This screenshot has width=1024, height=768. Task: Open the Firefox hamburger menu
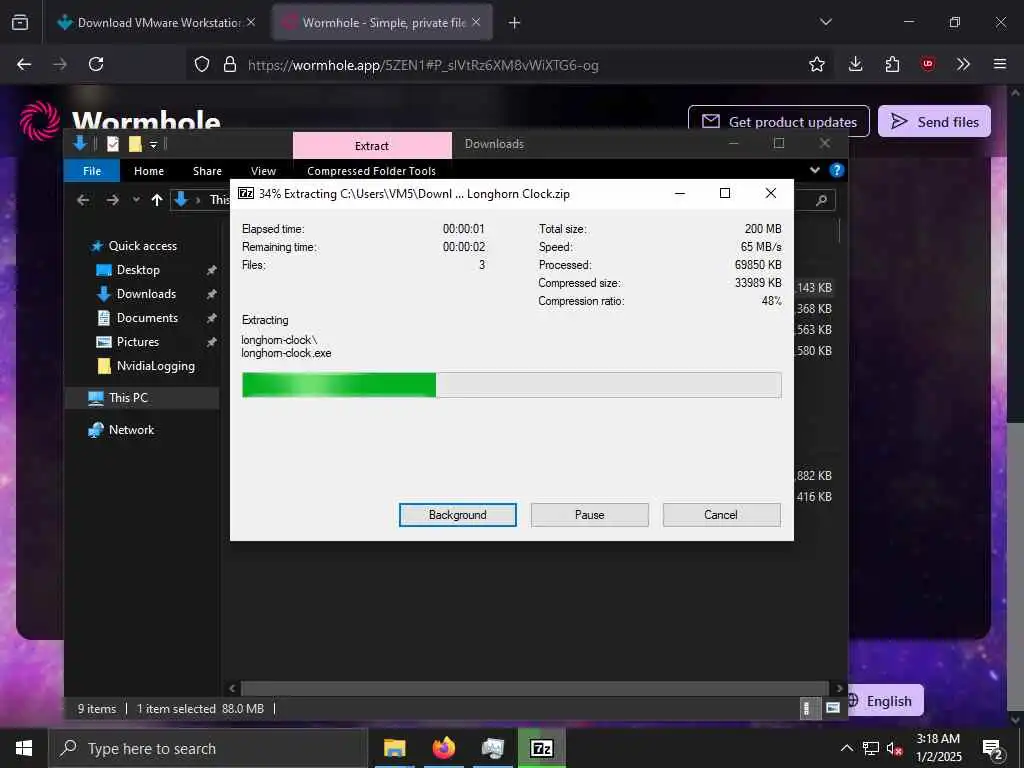click(999, 64)
